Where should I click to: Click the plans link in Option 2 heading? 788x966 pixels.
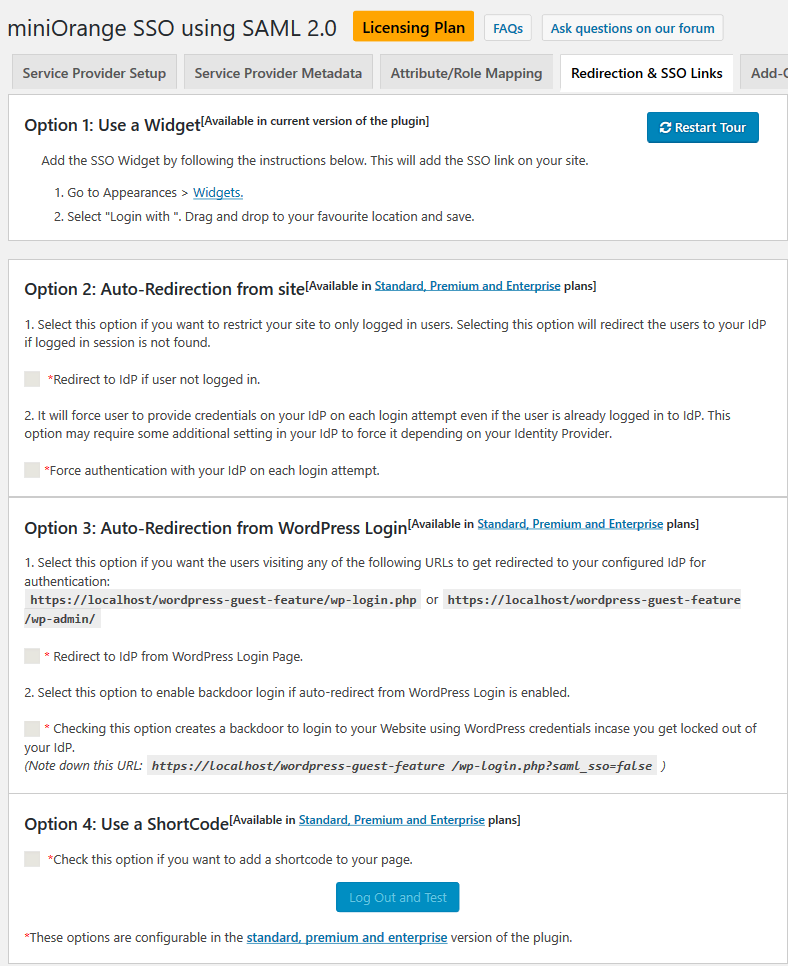point(467,285)
